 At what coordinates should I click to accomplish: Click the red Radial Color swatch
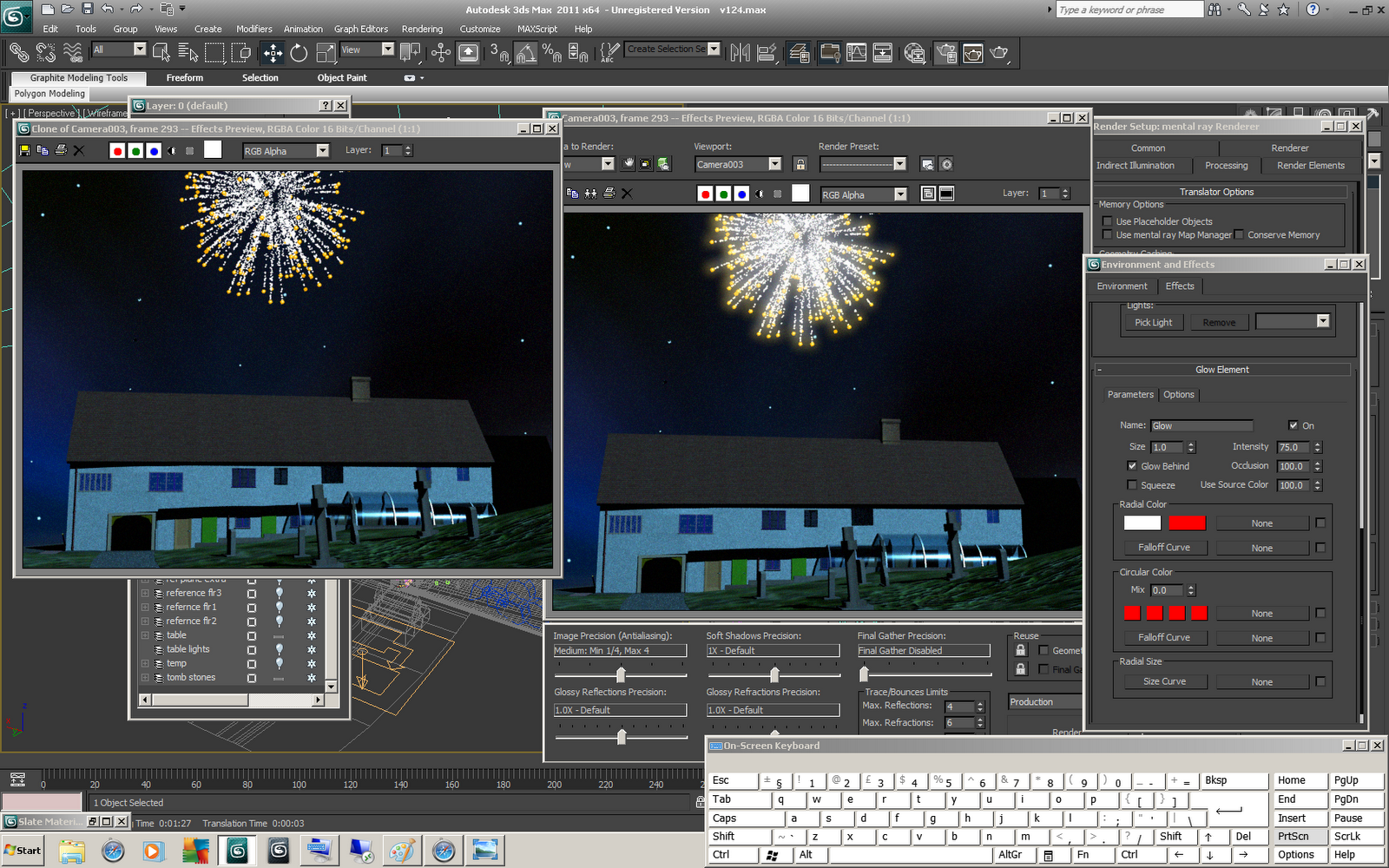tap(1187, 523)
